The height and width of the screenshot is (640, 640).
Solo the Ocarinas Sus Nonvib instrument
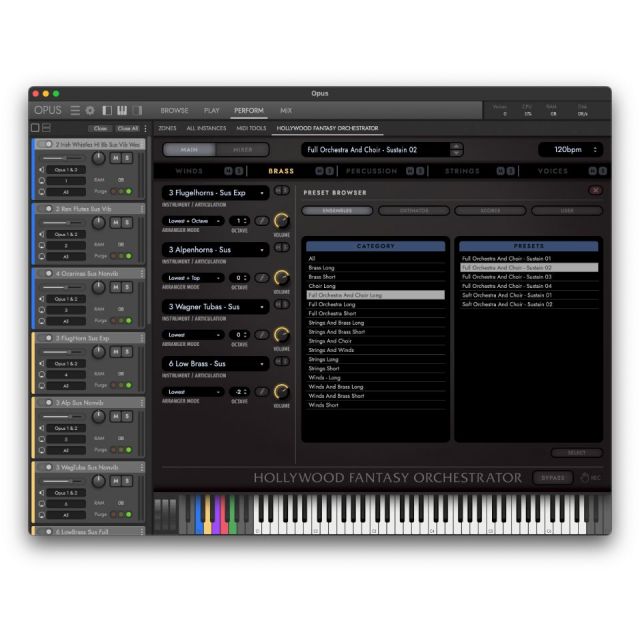127,287
